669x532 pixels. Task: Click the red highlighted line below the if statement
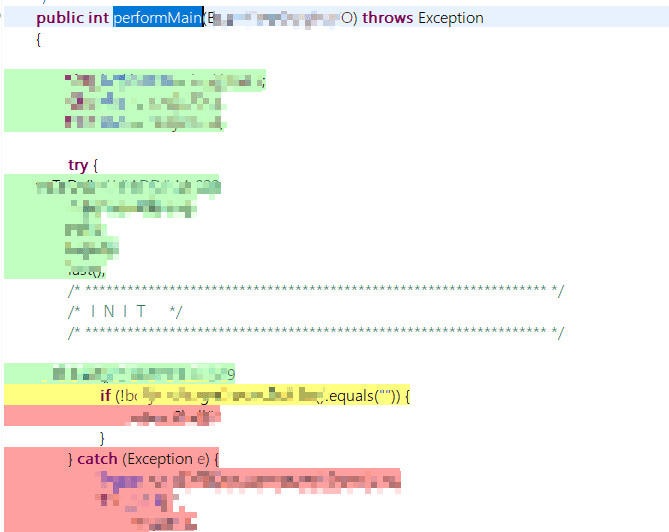110,417
